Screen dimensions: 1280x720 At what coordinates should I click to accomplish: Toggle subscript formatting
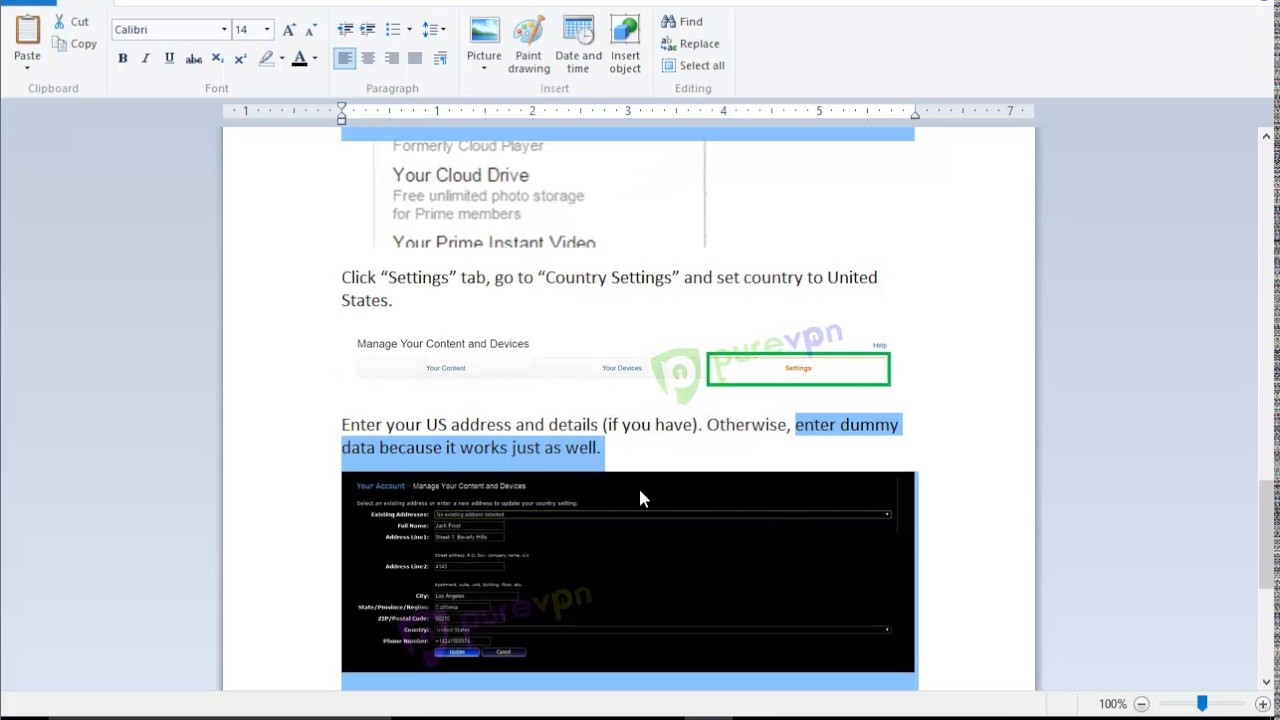pos(217,59)
